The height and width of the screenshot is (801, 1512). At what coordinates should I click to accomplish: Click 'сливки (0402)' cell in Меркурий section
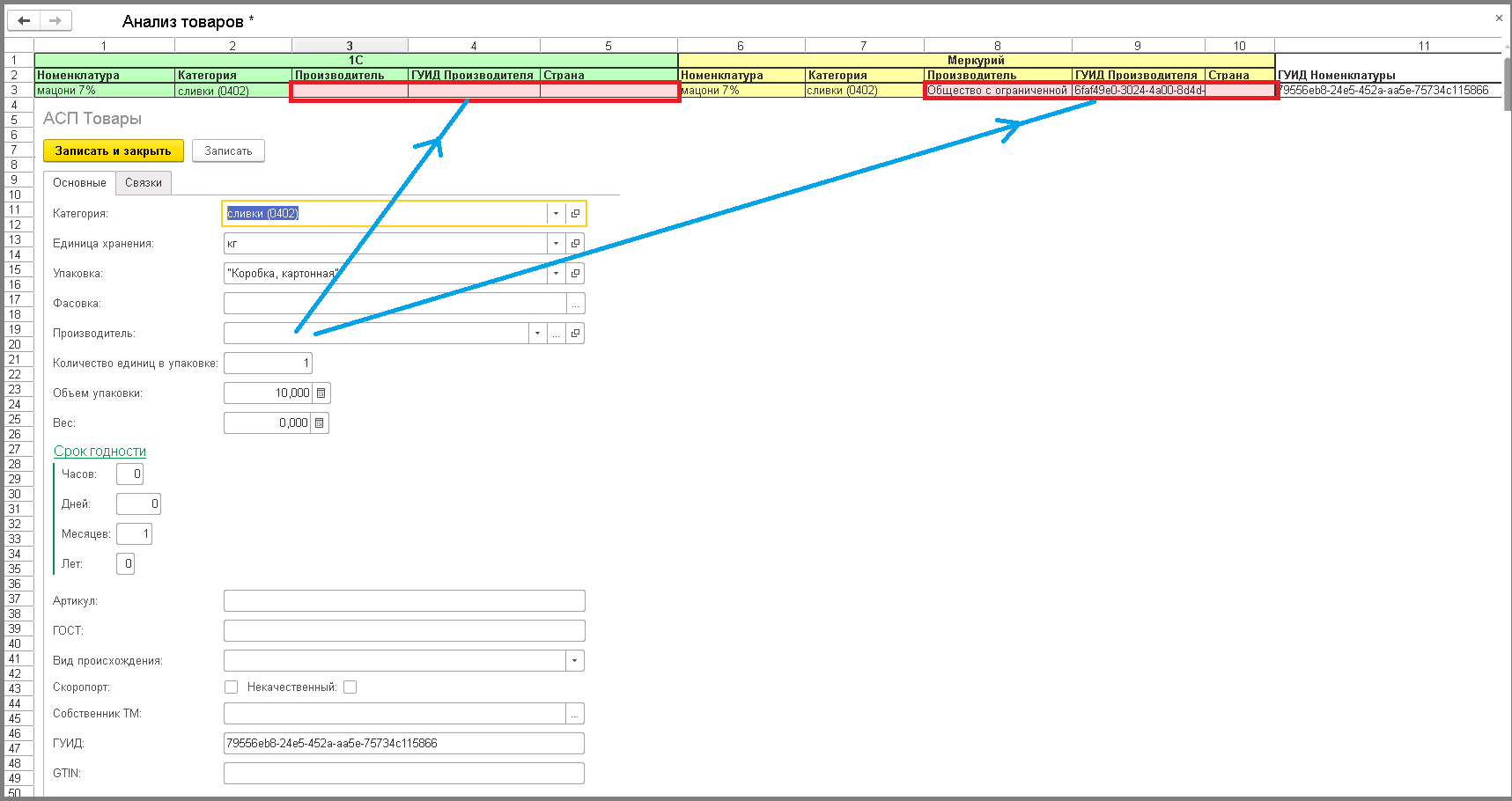865,90
